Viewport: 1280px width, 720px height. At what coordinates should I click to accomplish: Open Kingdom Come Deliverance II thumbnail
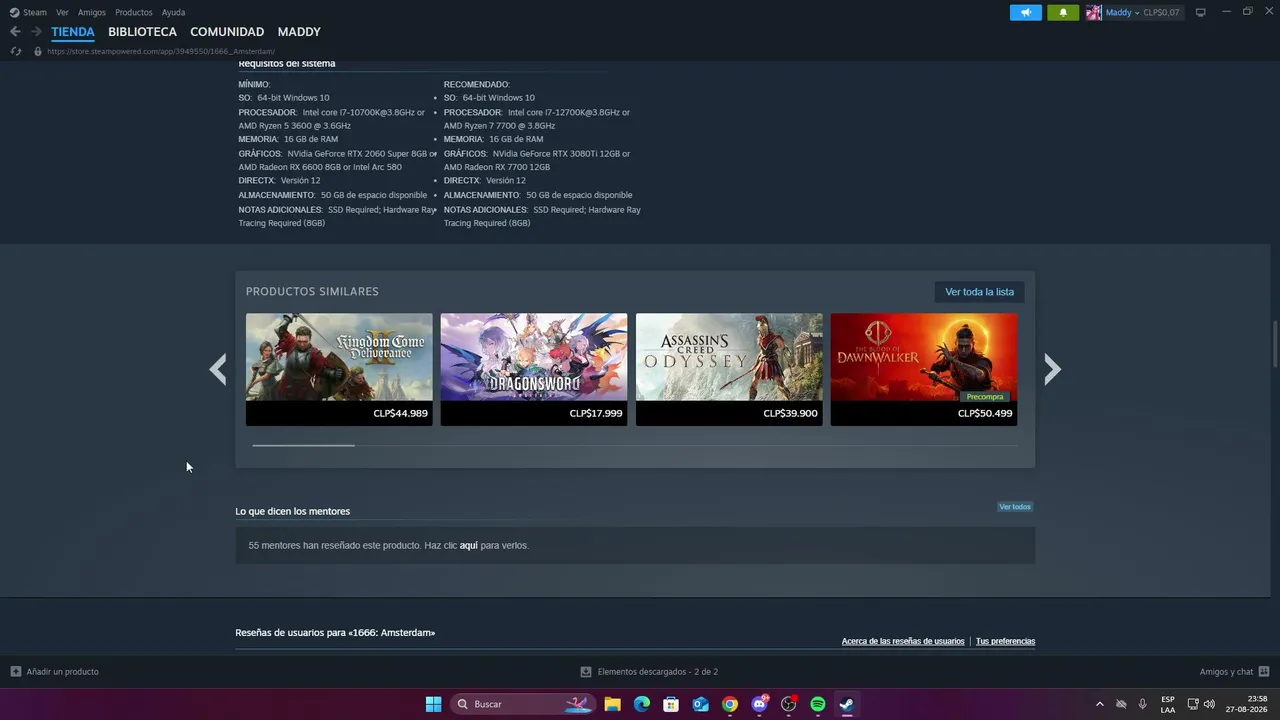339,357
